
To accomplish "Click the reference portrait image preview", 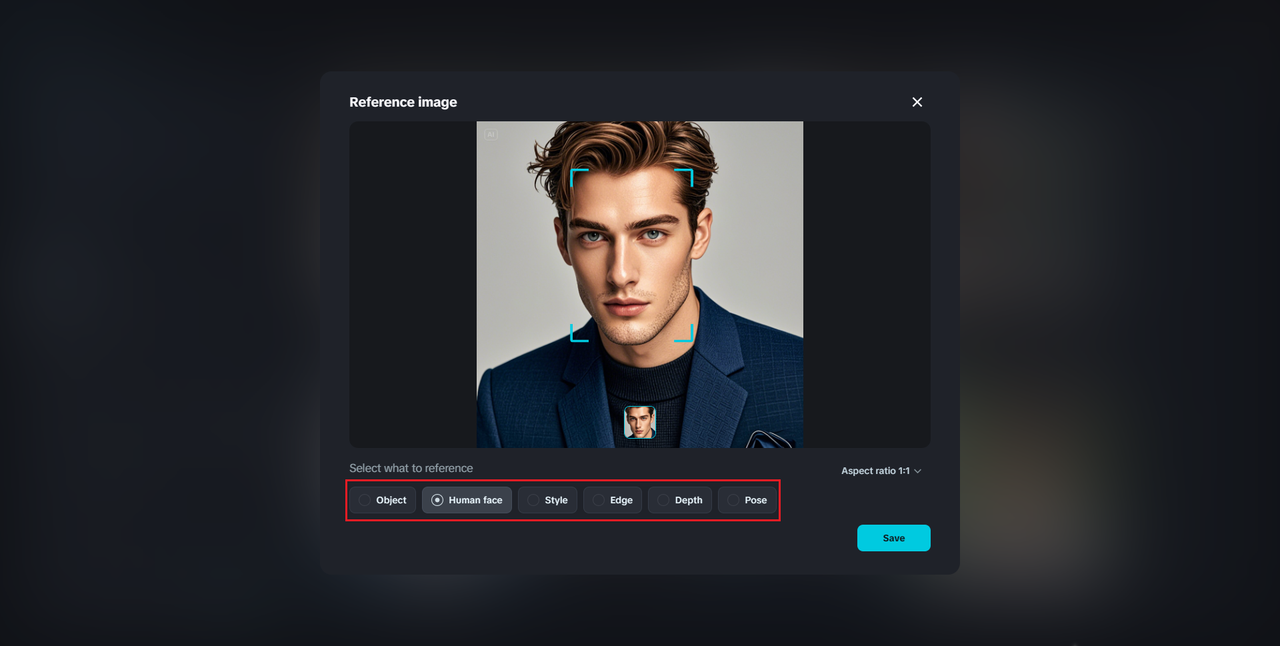I will (640, 285).
